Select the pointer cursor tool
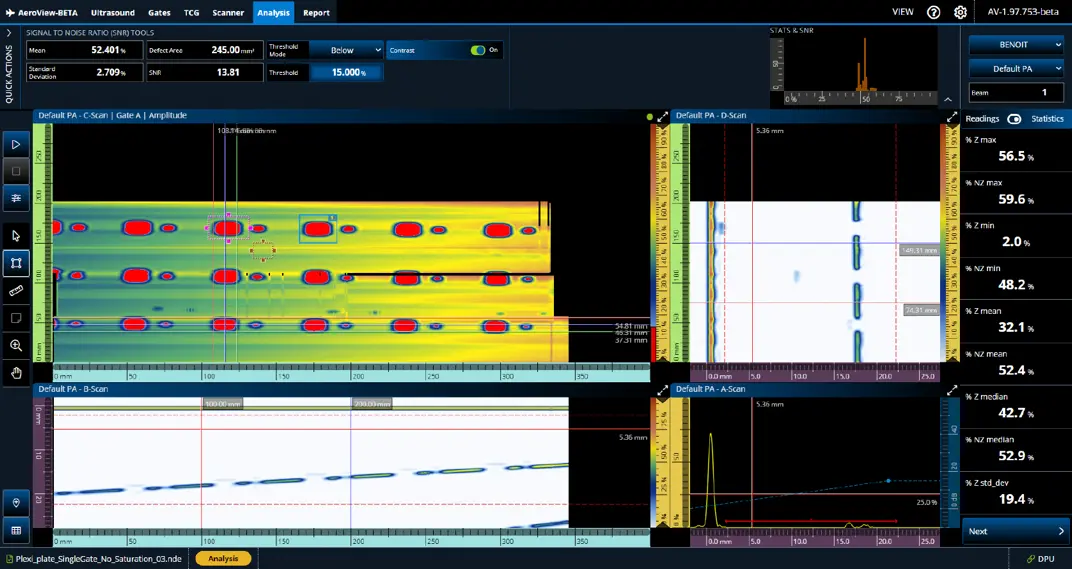Image resolution: width=1072 pixels, height=569 pixels. coord(16,236)
